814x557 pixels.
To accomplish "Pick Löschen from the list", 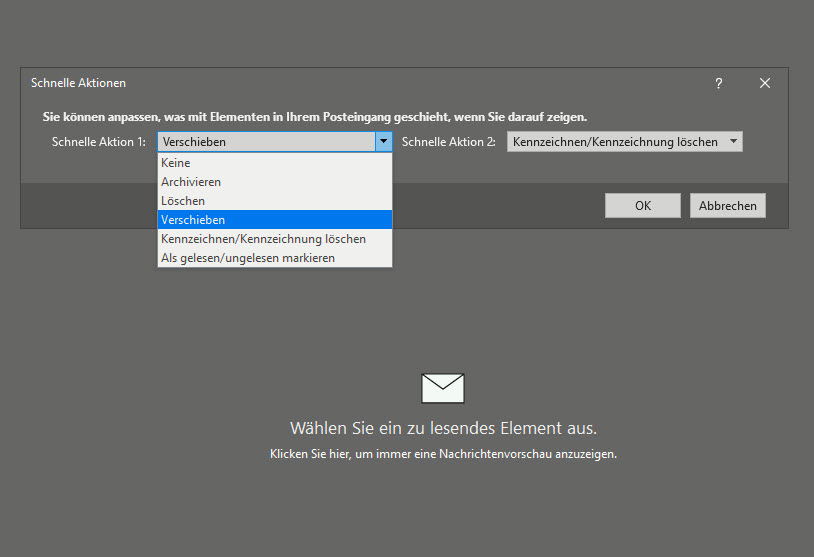I will coord(275,201).
